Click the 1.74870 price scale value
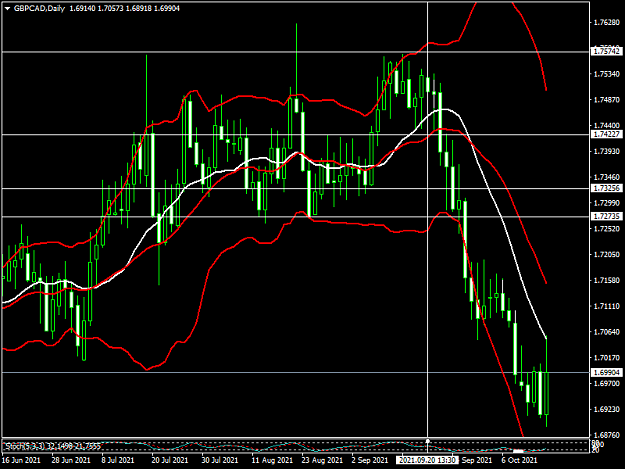The width and height of the screenshot is (625, 469). (607, 100)
